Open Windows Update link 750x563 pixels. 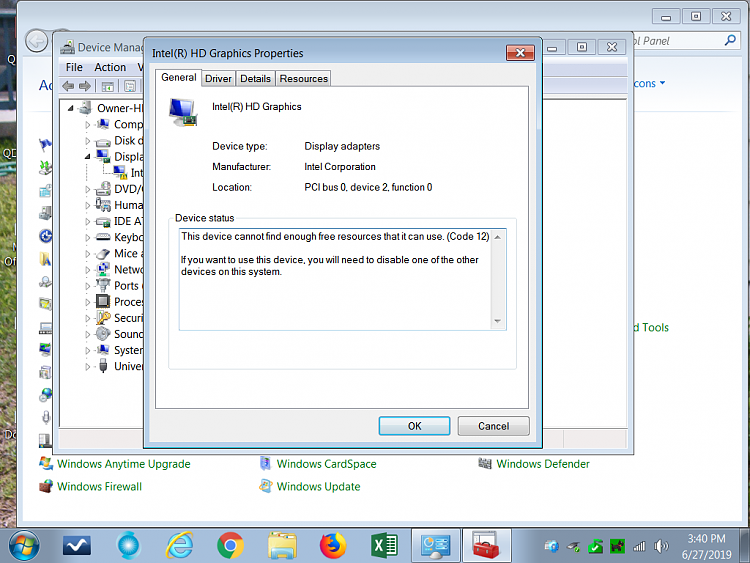[x=319, y=486]
